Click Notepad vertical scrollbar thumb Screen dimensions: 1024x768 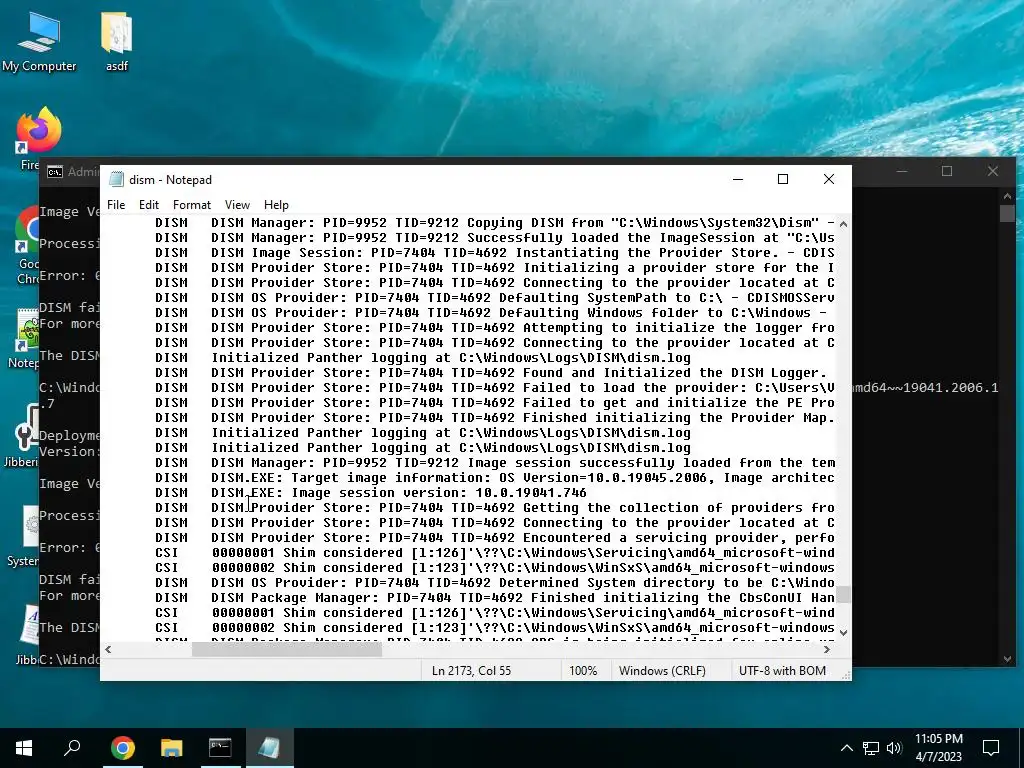click(843, 594)
